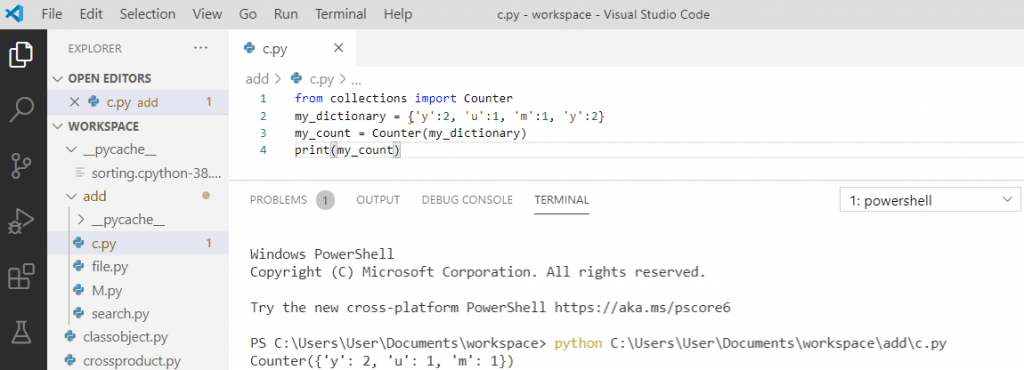Click the VS Code logo icon
Image resolution: width=1024 pixels, height=370 pixels.
click(14, 14)
